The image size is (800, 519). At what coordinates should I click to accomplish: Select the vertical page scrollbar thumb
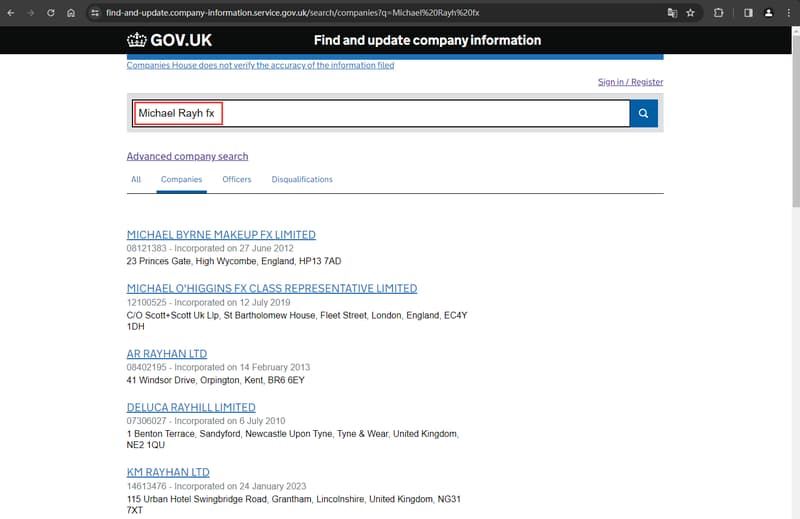(796, 121)
